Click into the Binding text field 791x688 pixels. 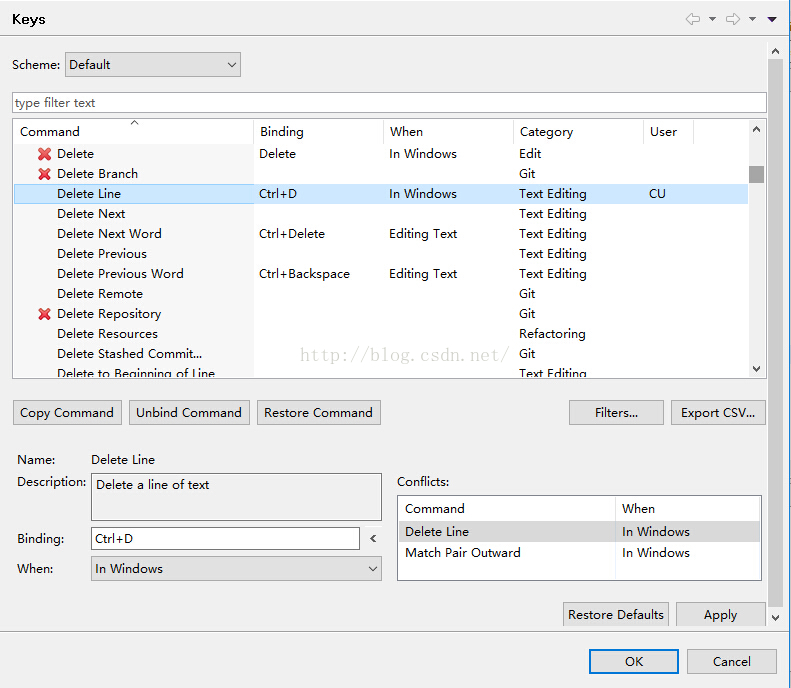tap(225, 539)
